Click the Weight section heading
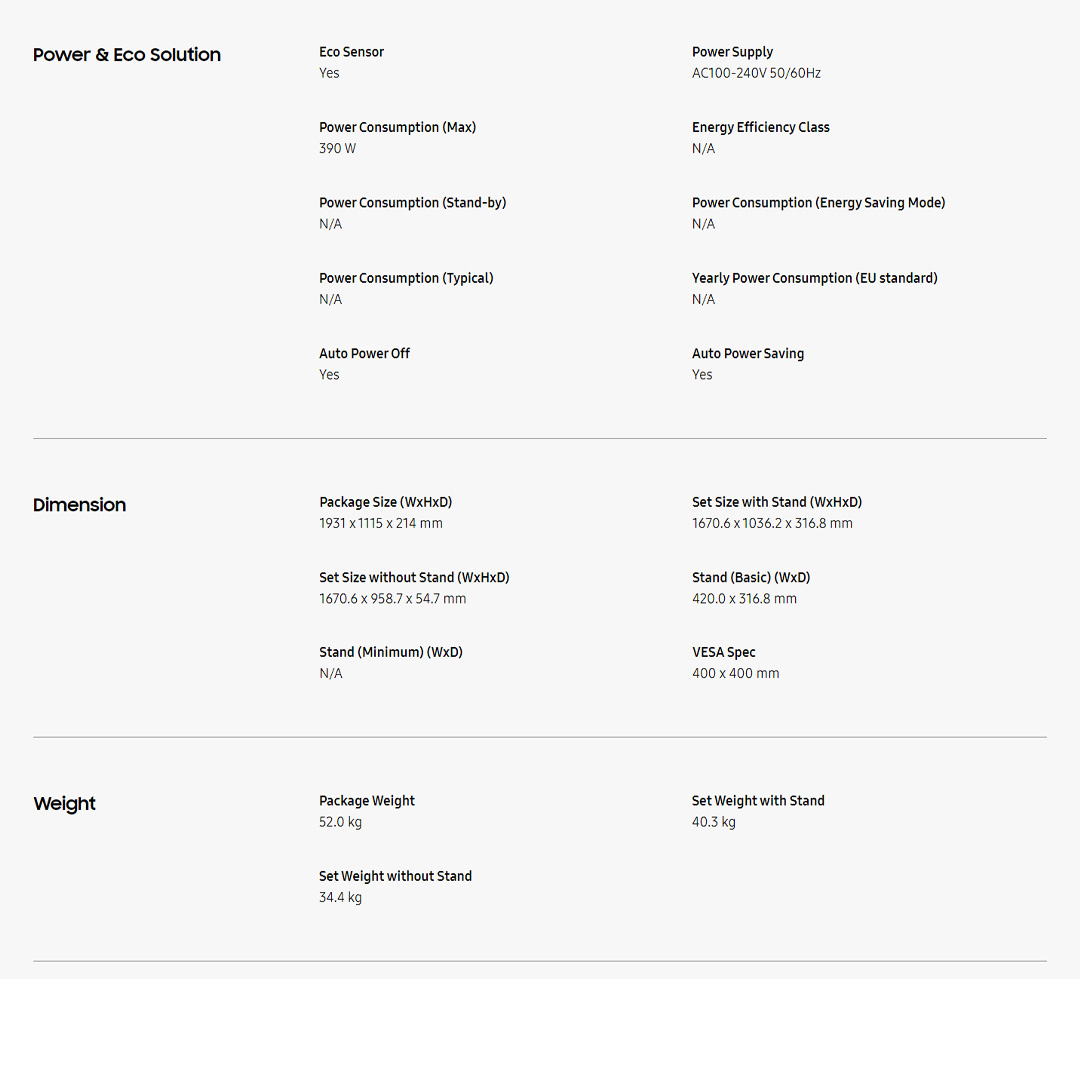 tap(64, 804)
